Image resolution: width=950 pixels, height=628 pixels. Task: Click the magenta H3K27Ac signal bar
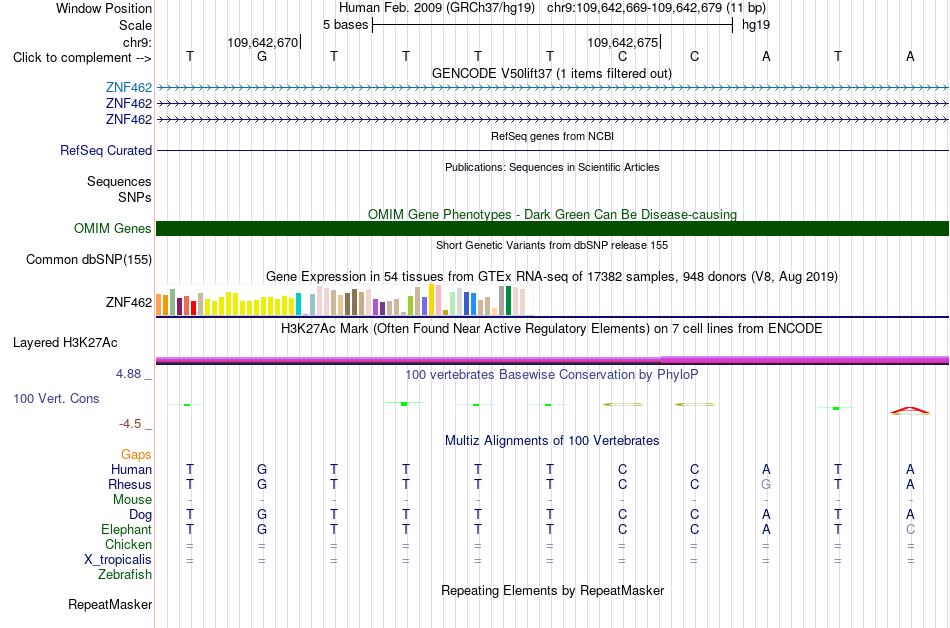pyautogui.click(x=553, y=360)
